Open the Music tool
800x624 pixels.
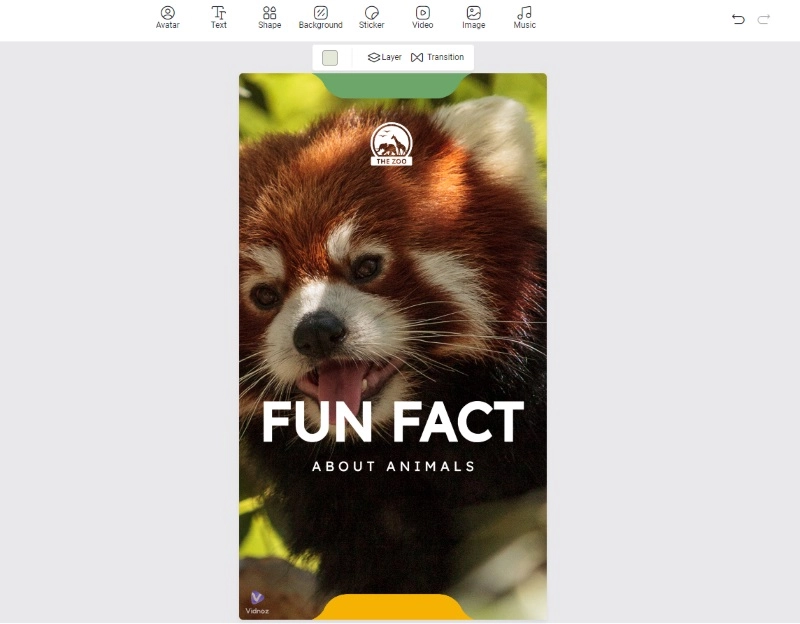pyautogui.click(x=524, y=17)
